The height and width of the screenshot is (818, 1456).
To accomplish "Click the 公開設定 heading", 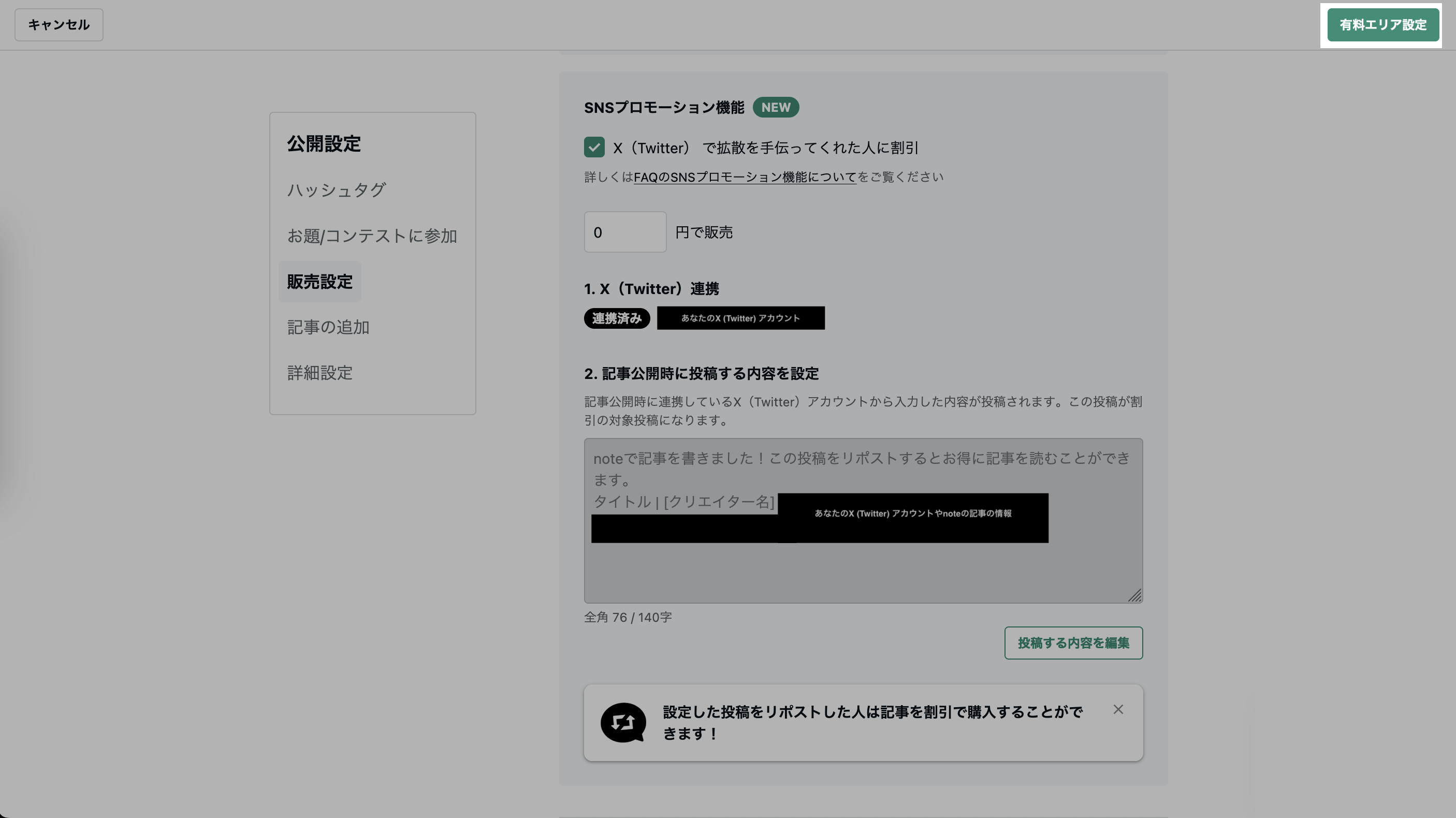I will 324,143.
